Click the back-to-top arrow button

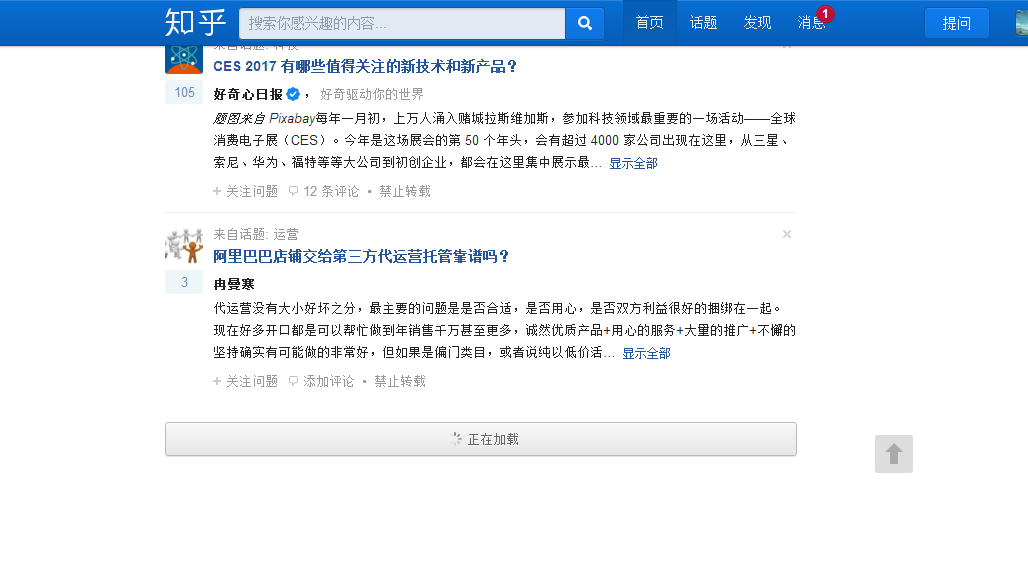(x=894, y=454)
